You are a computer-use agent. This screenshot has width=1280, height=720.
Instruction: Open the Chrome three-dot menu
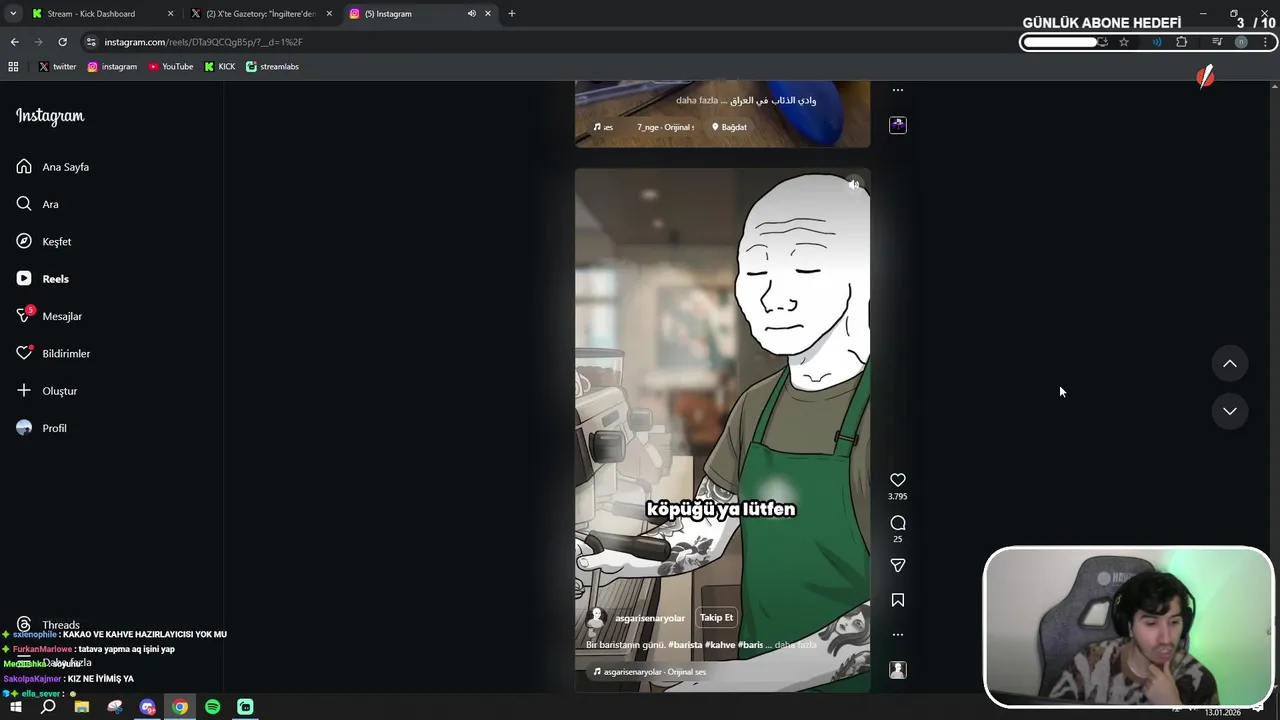click(1266, 42)
